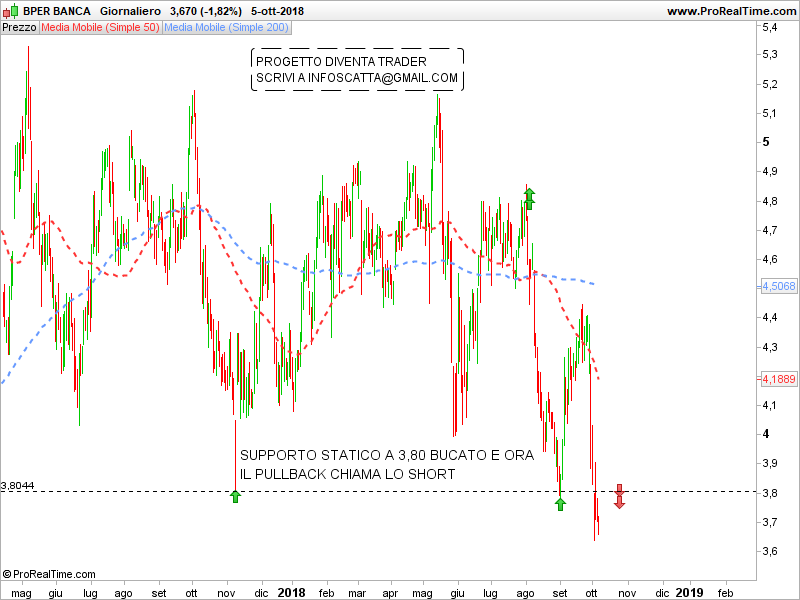The image size is (800, 600).
Task: Click the green up arrow near November 2017
Action: click(235, 495)
